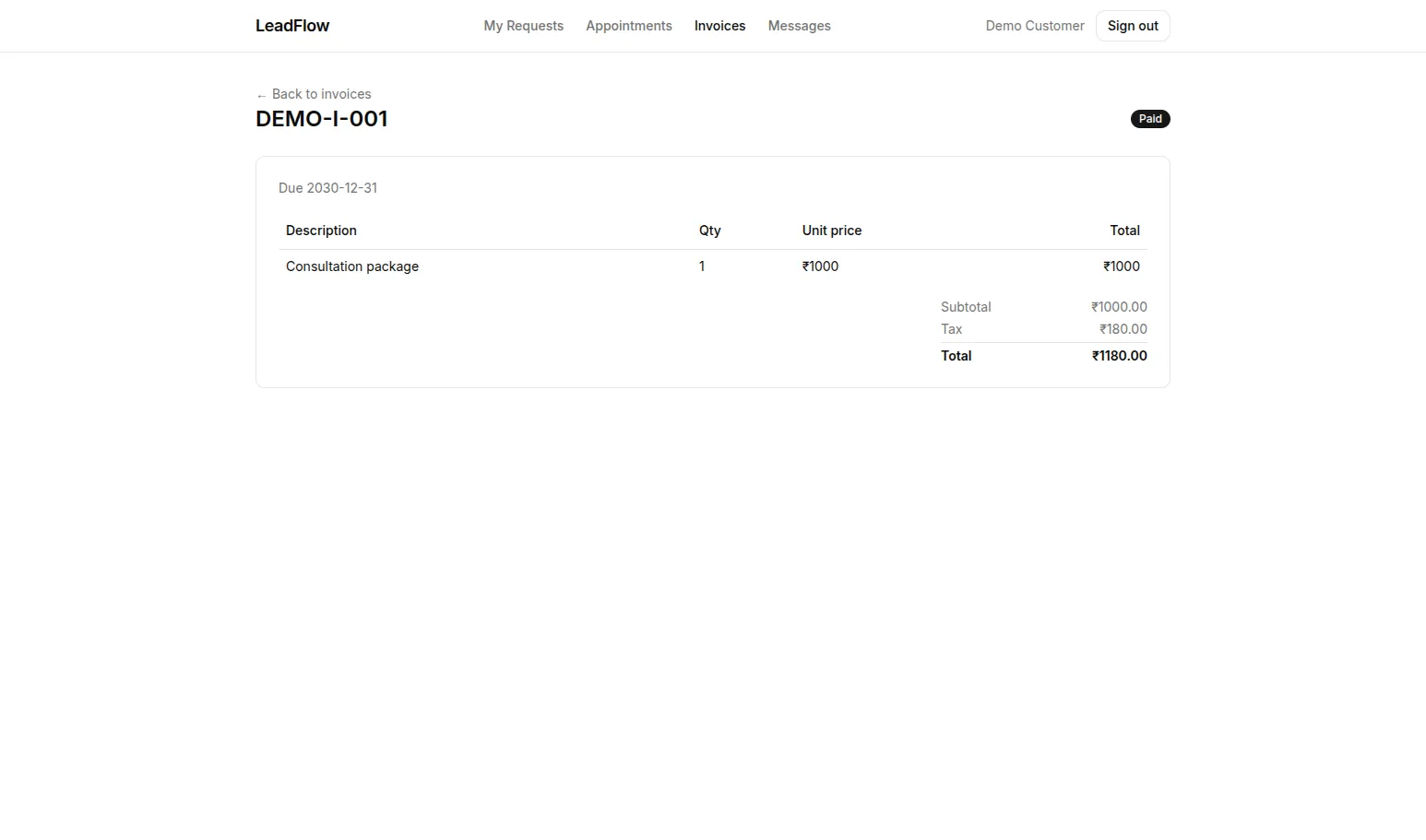Click the unit price ₹1000 cell
This screenshot has width=1426, height=840.
click(820, 266)
